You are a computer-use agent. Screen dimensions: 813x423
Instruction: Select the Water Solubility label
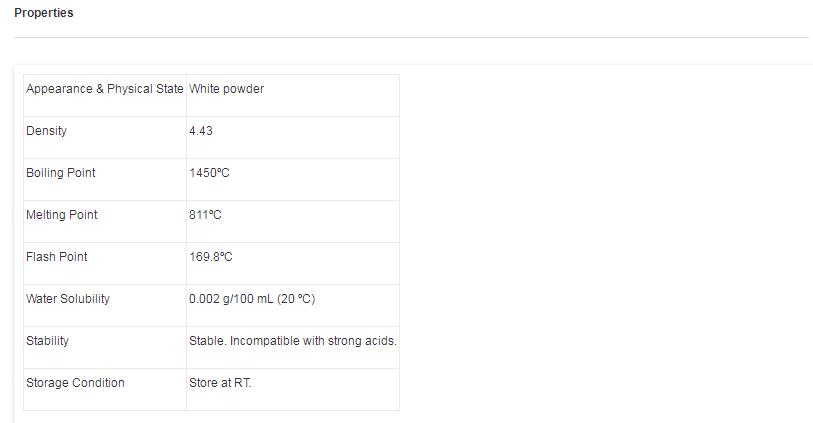(68, 299)
